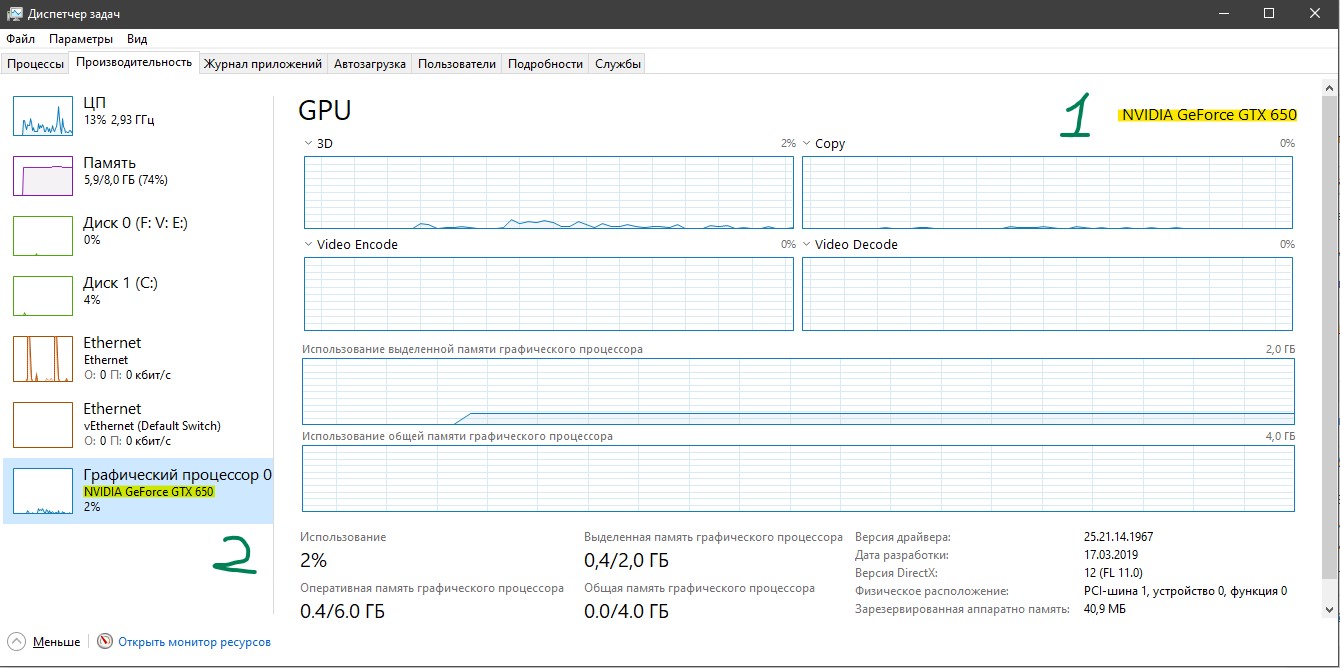
Task: Select the ЦП performance entry label
Action: [x=95, y=102]
